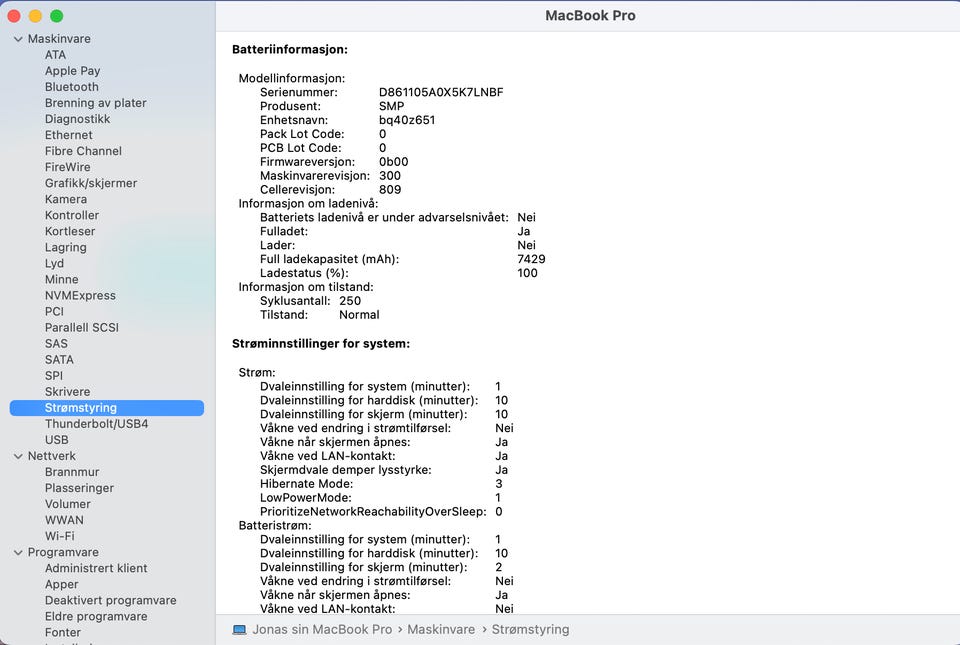Select Volumer in the sidebar
This screenshot has height=645, width=960.
point(67,504)
